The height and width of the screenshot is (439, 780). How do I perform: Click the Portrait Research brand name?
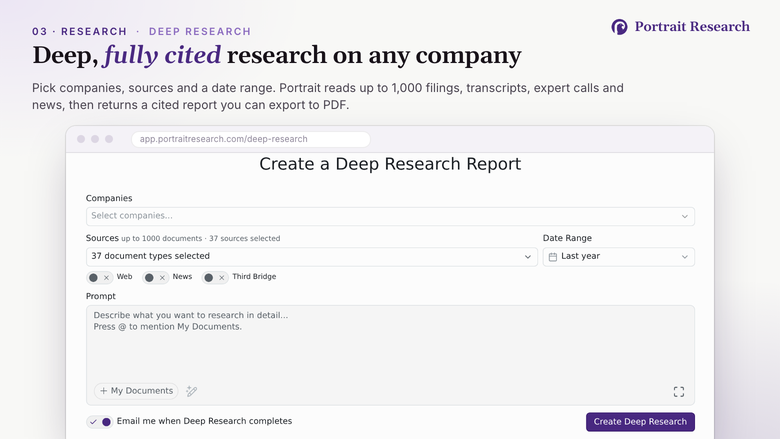click(692, 26)
